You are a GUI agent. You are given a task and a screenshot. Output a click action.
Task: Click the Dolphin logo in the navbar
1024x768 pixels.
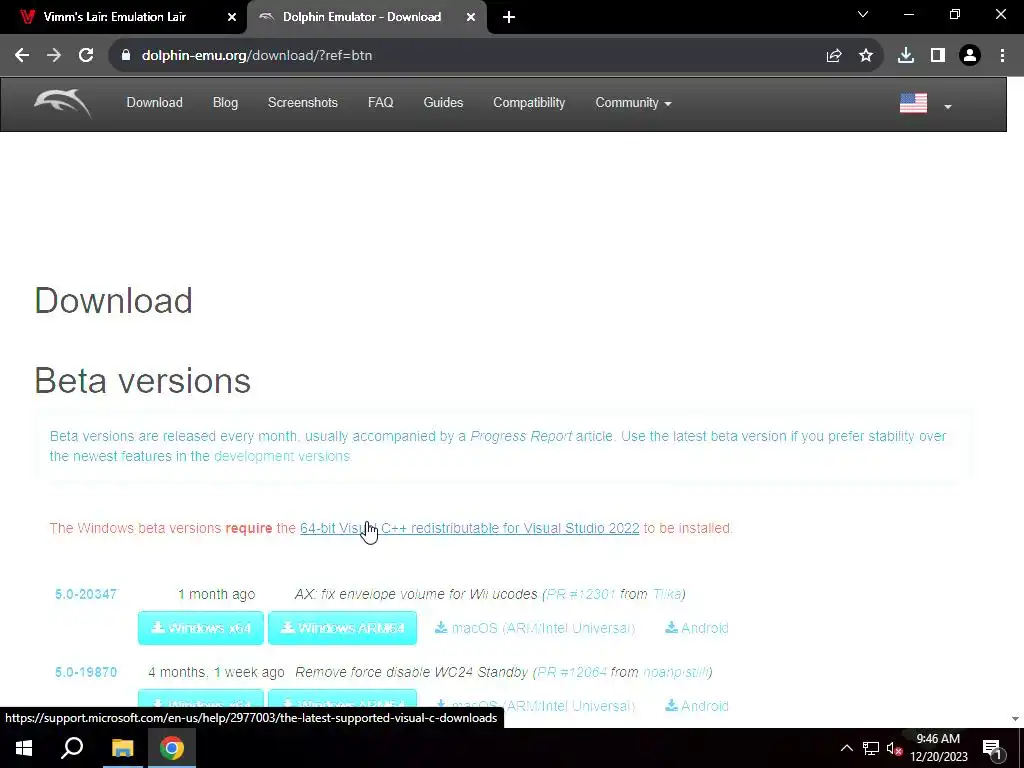(63, 103)
